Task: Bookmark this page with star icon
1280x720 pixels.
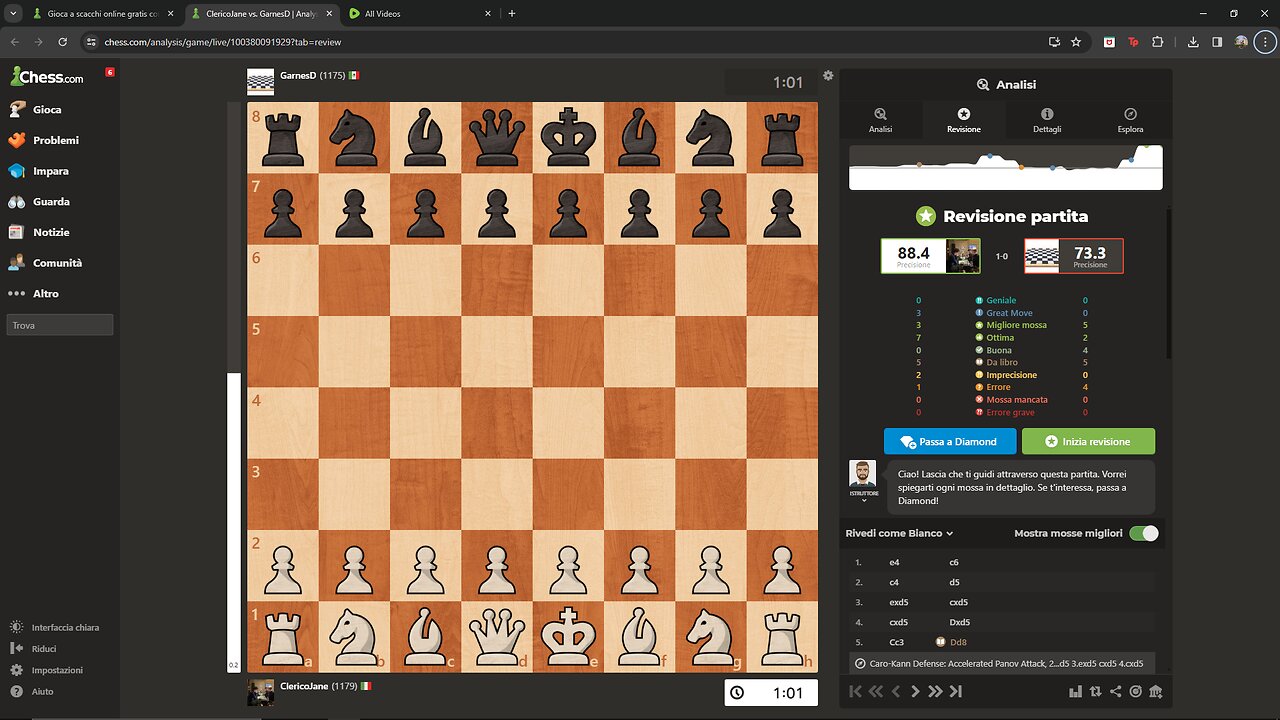Action: tap(1076, 42)
